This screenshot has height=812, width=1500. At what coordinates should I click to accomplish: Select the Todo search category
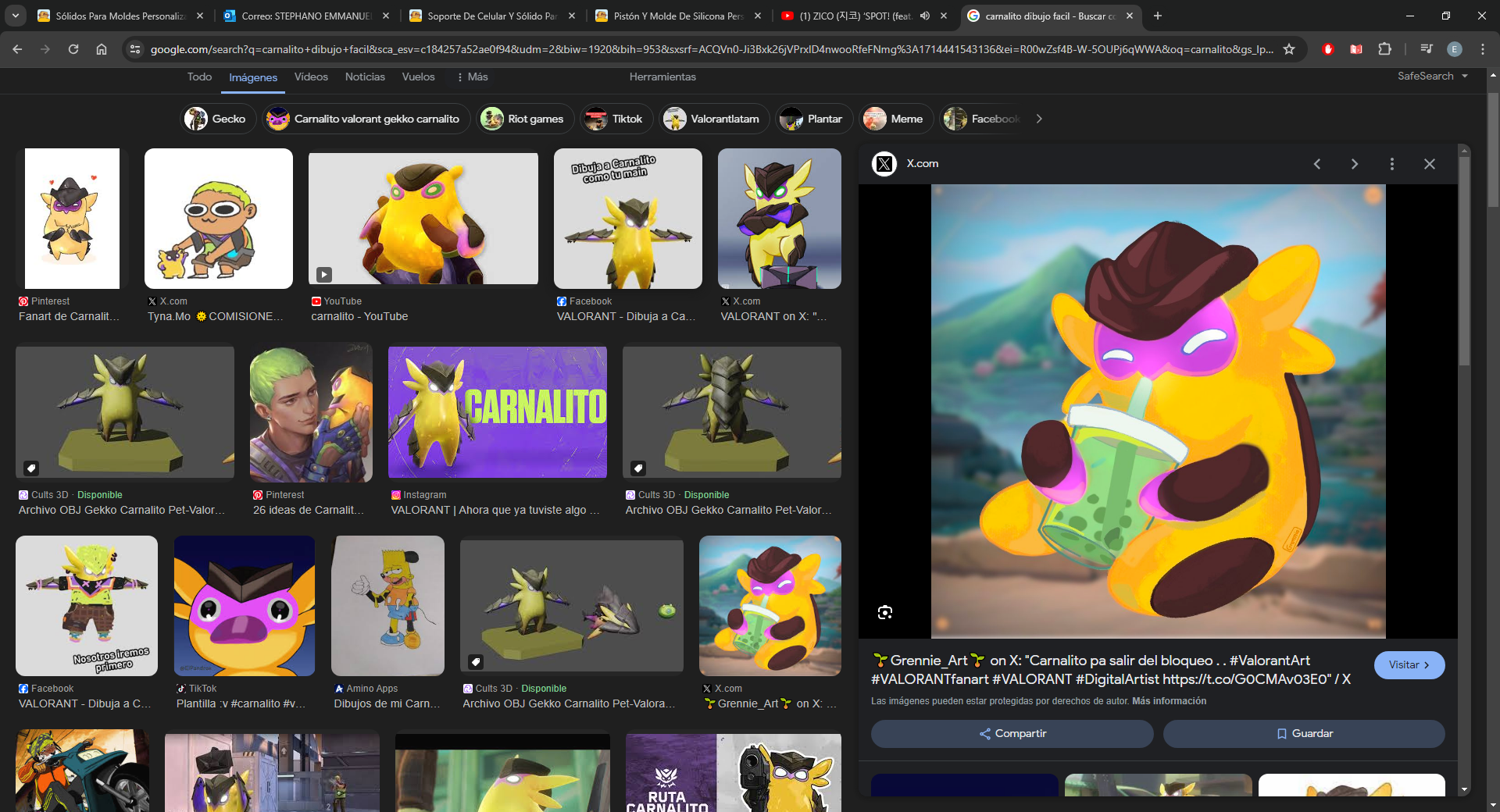[x=199, y=77]
